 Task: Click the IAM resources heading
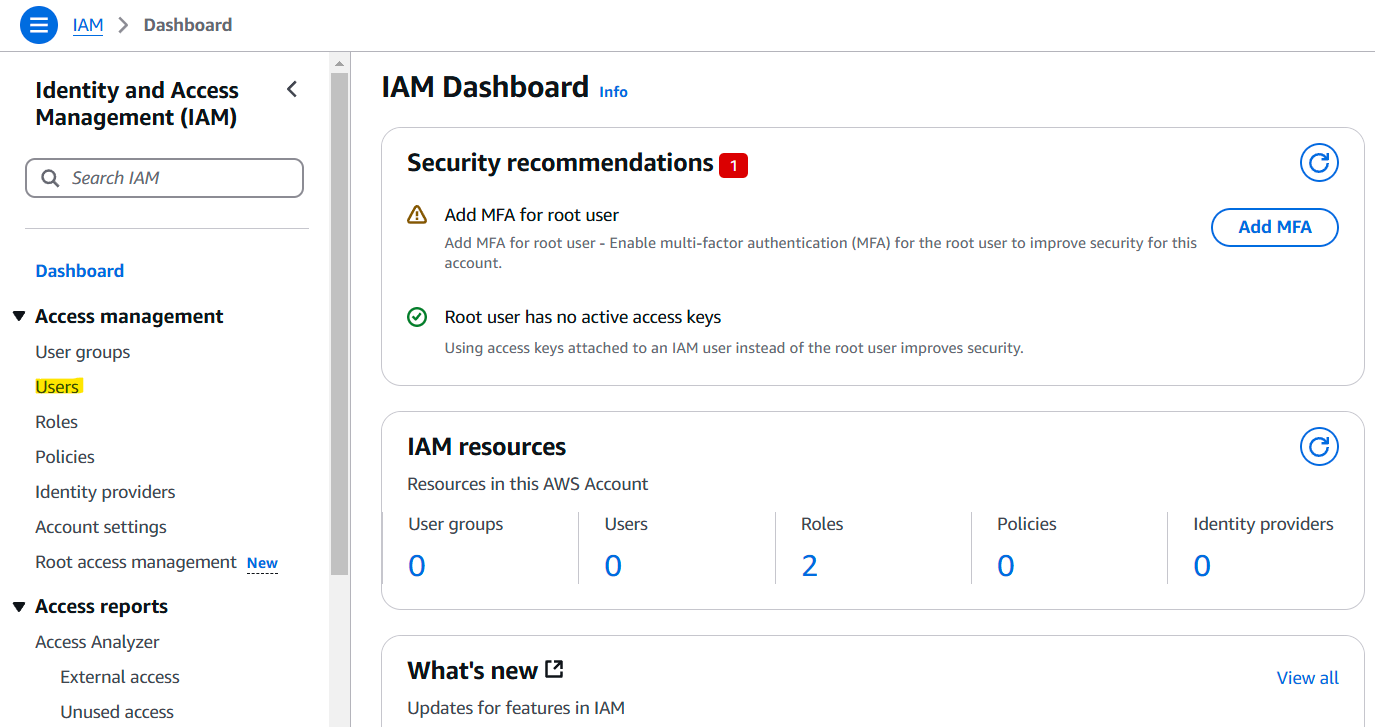487,447
